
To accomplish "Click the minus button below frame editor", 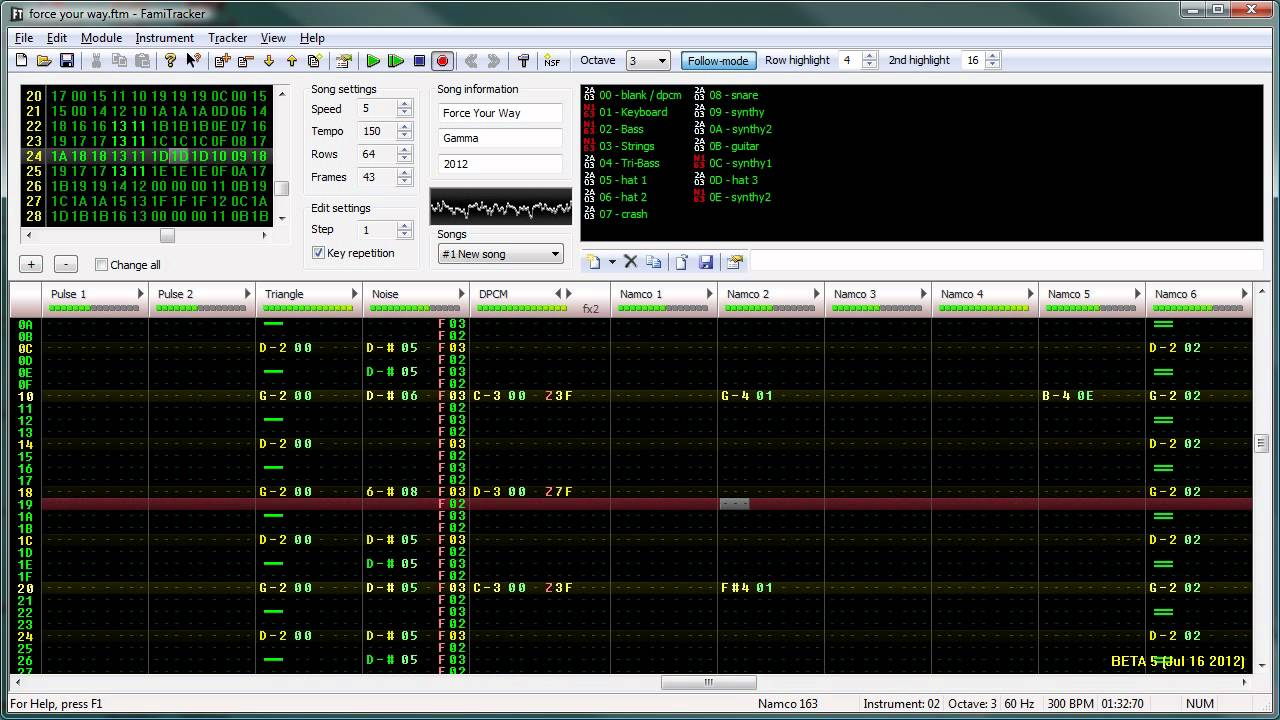I will click(65, 265).
